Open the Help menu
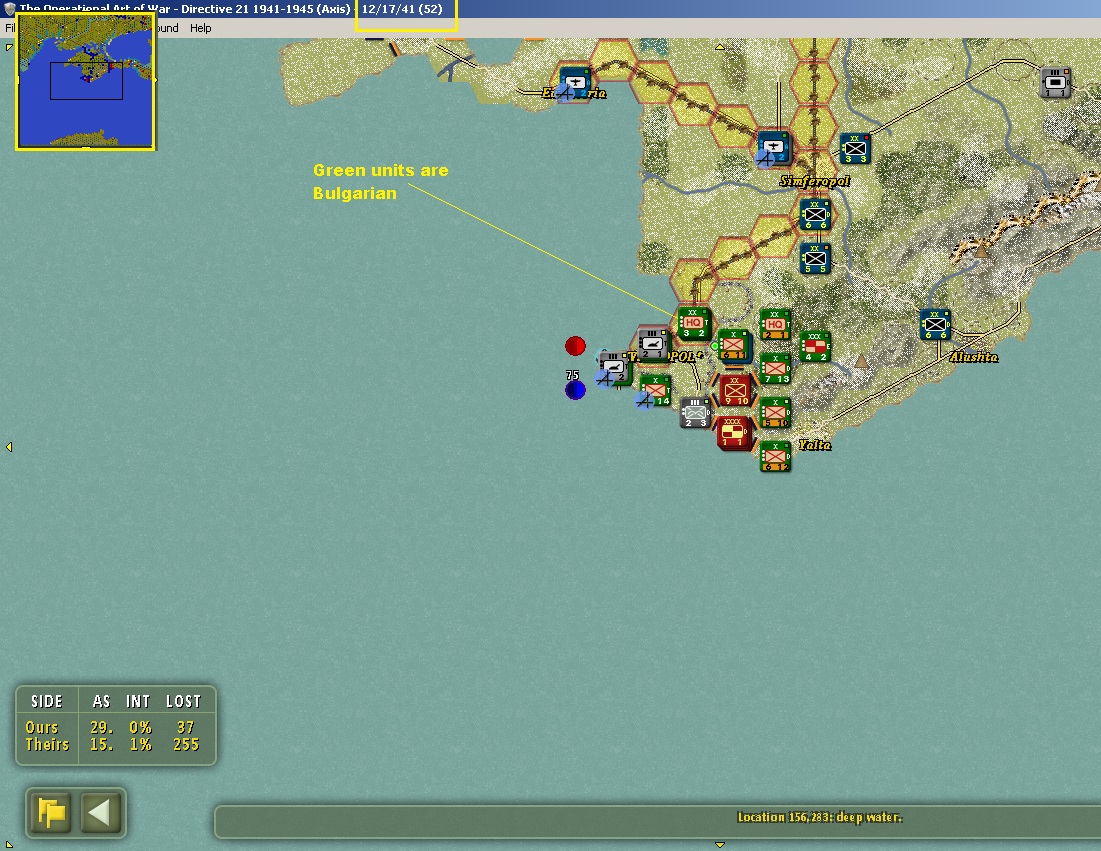Image resolution: width=1101 pixels, height=851 pixels. [x=200, y=28]
